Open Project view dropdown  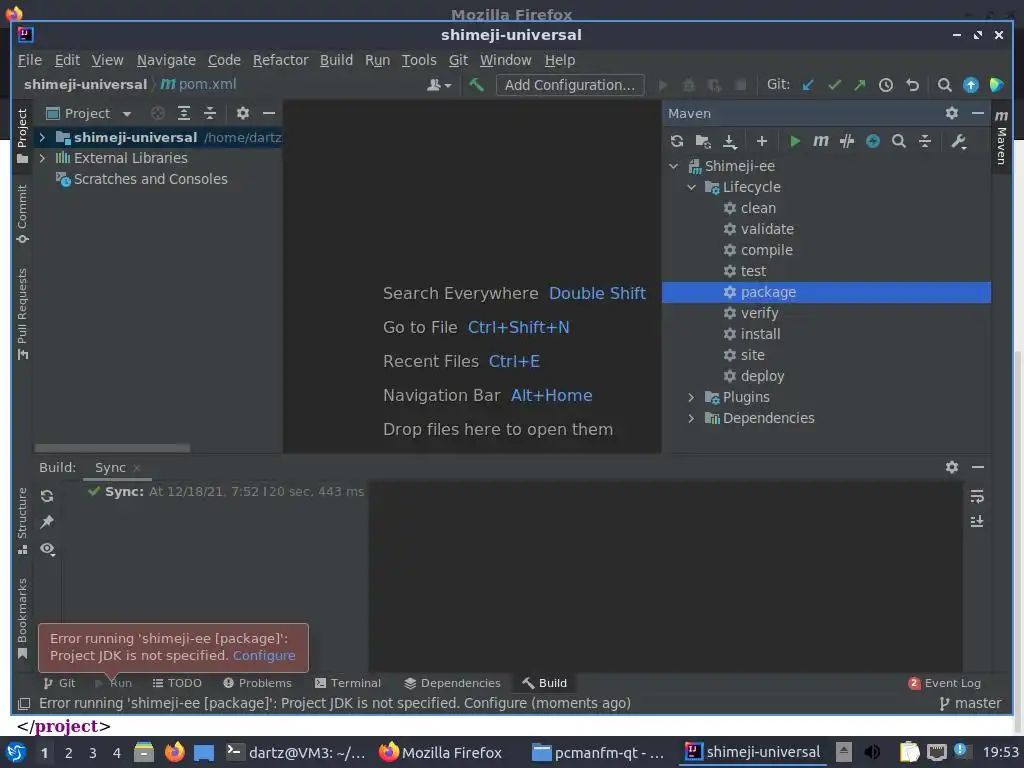(x=89, y=113)
